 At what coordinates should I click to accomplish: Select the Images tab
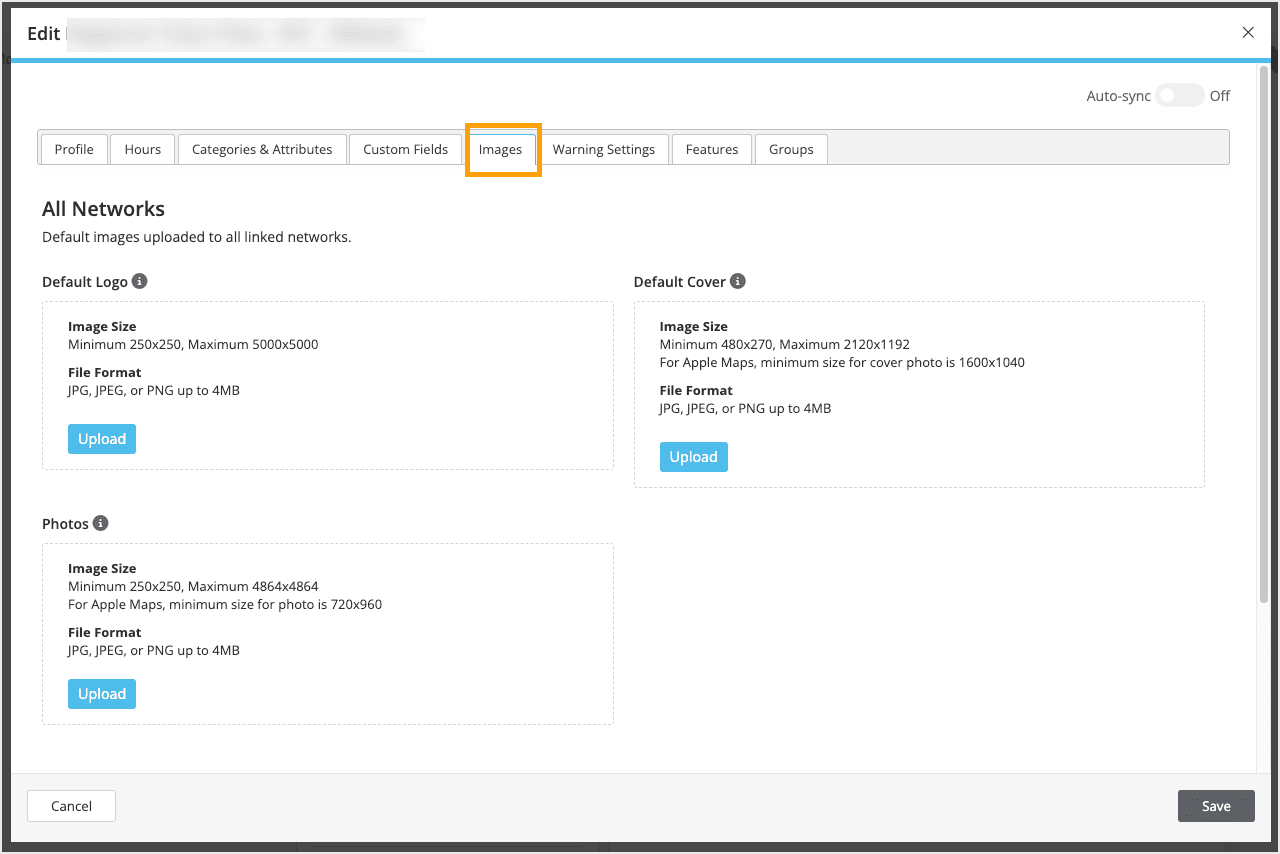(x=501, y=149)
